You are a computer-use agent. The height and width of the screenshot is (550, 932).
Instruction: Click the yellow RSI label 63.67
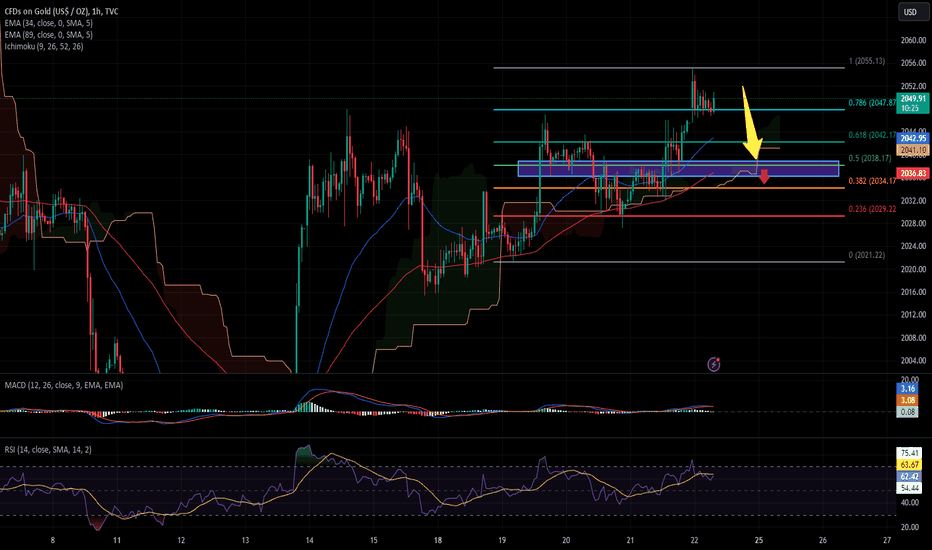point(909,465)
